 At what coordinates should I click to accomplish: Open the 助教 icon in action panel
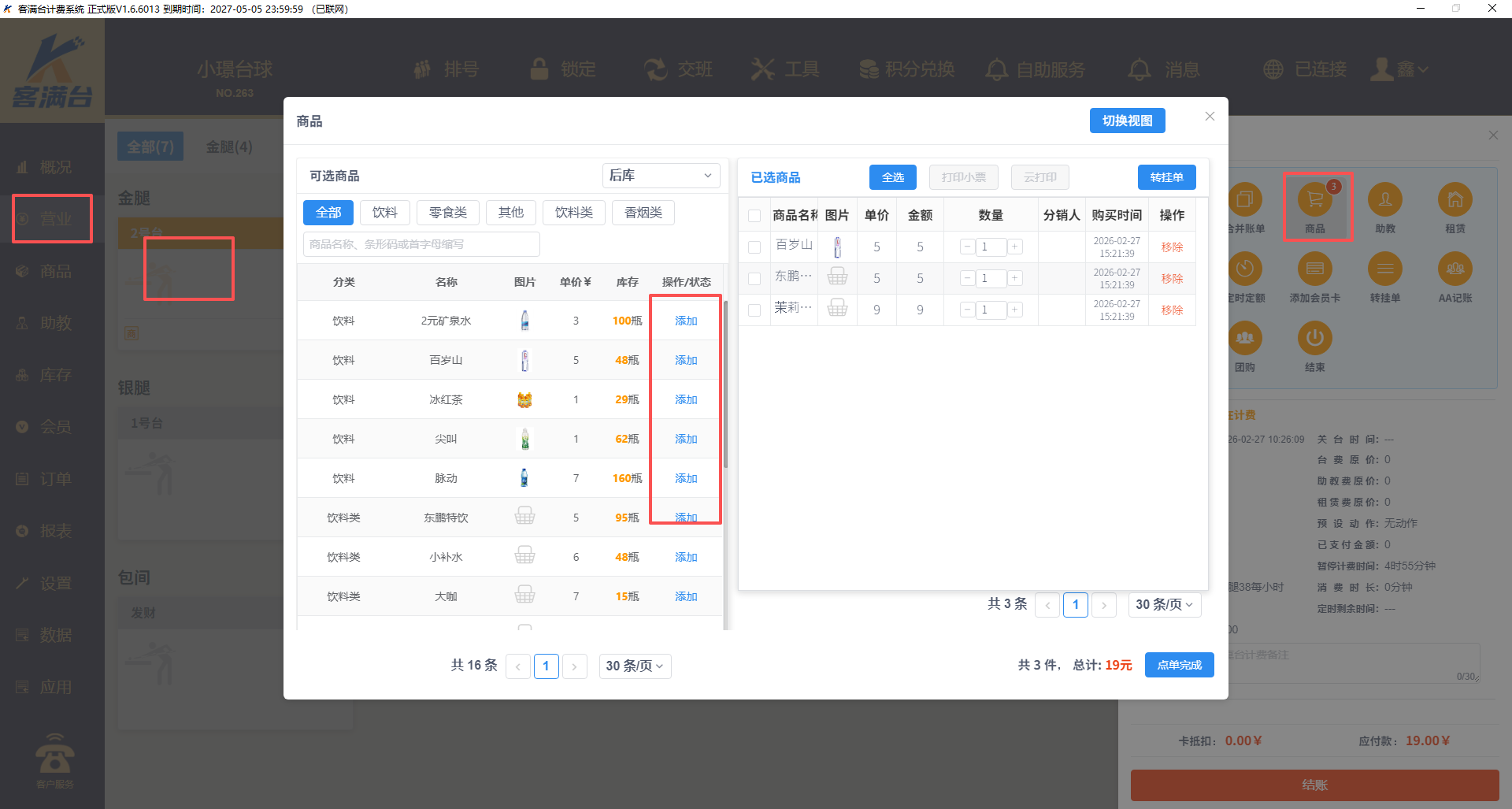tap(1384, 201)
